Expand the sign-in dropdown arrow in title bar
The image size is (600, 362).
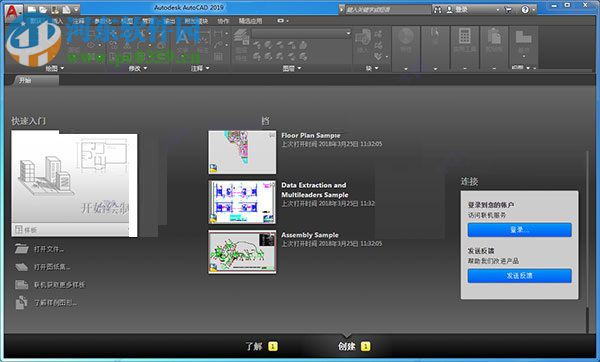click(x=497, y=10)
